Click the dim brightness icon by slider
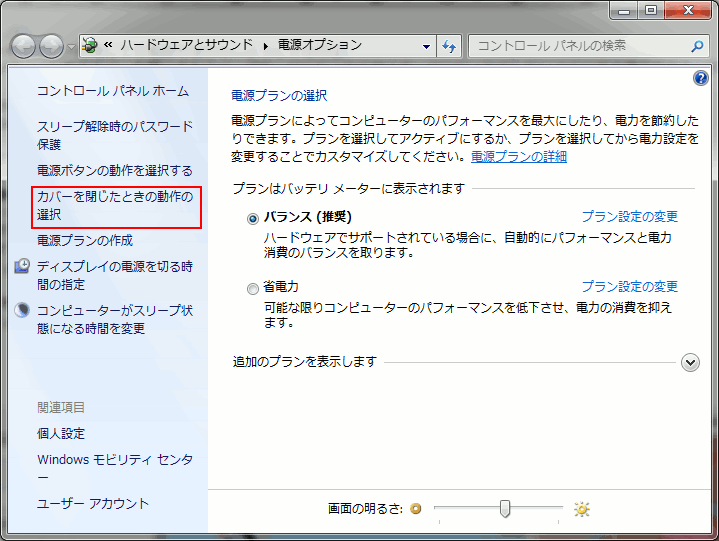 [416, 509]
